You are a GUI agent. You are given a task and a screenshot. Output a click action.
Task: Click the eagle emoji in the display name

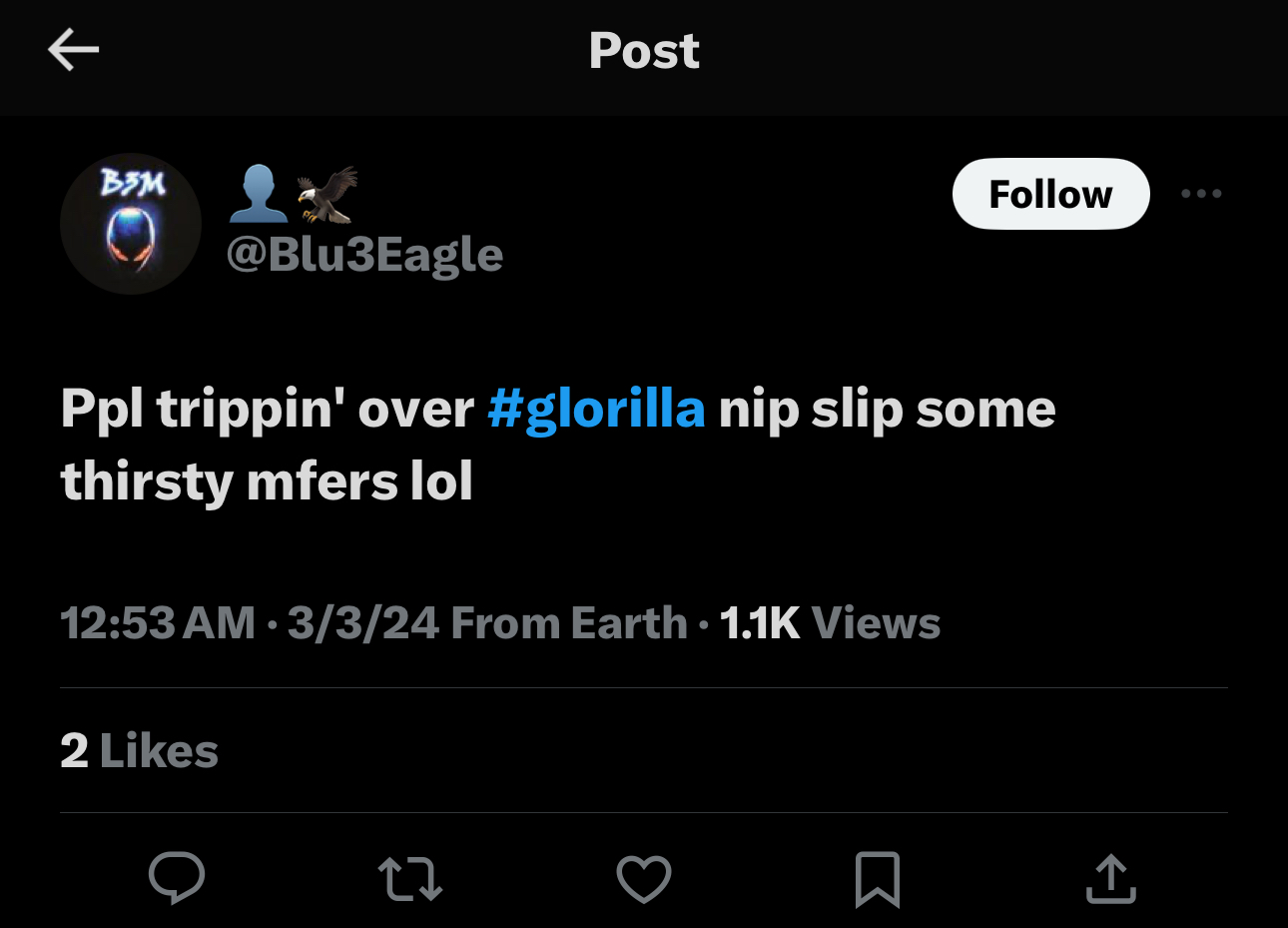(x=326, y=190)
